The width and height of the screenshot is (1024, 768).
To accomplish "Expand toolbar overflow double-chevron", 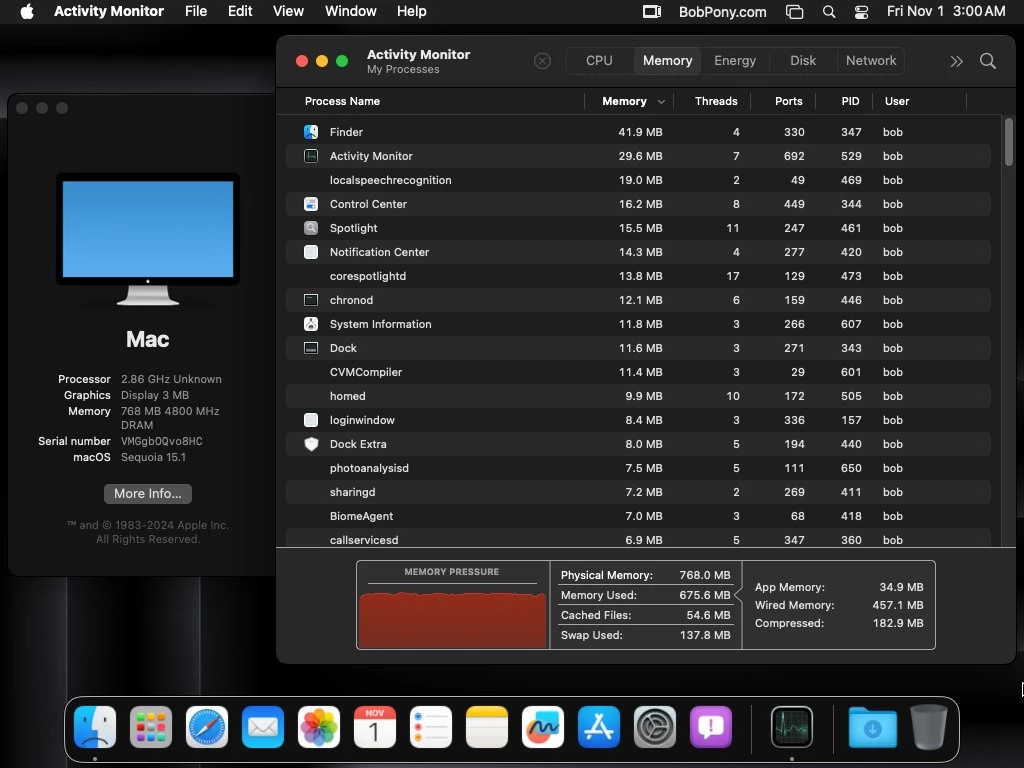I will point(956,61).
